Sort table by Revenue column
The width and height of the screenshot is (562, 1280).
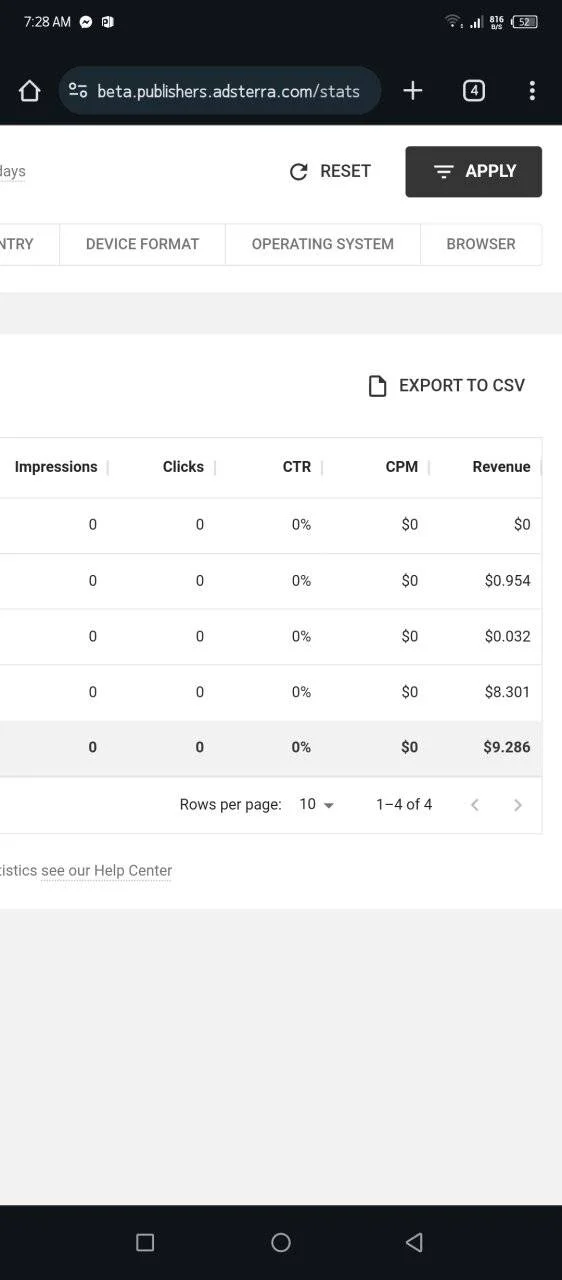(501, 467)
